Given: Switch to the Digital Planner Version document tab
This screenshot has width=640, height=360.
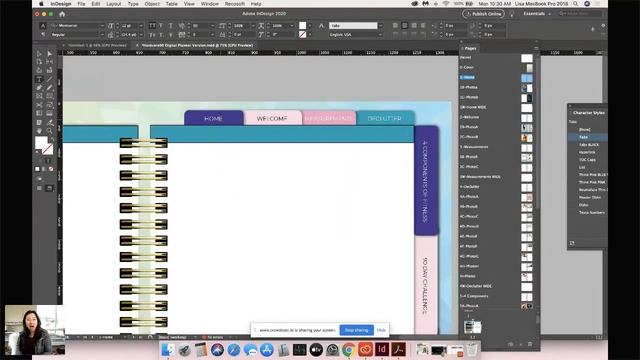Looking at the screenshot, I should (x=197, y=45).
